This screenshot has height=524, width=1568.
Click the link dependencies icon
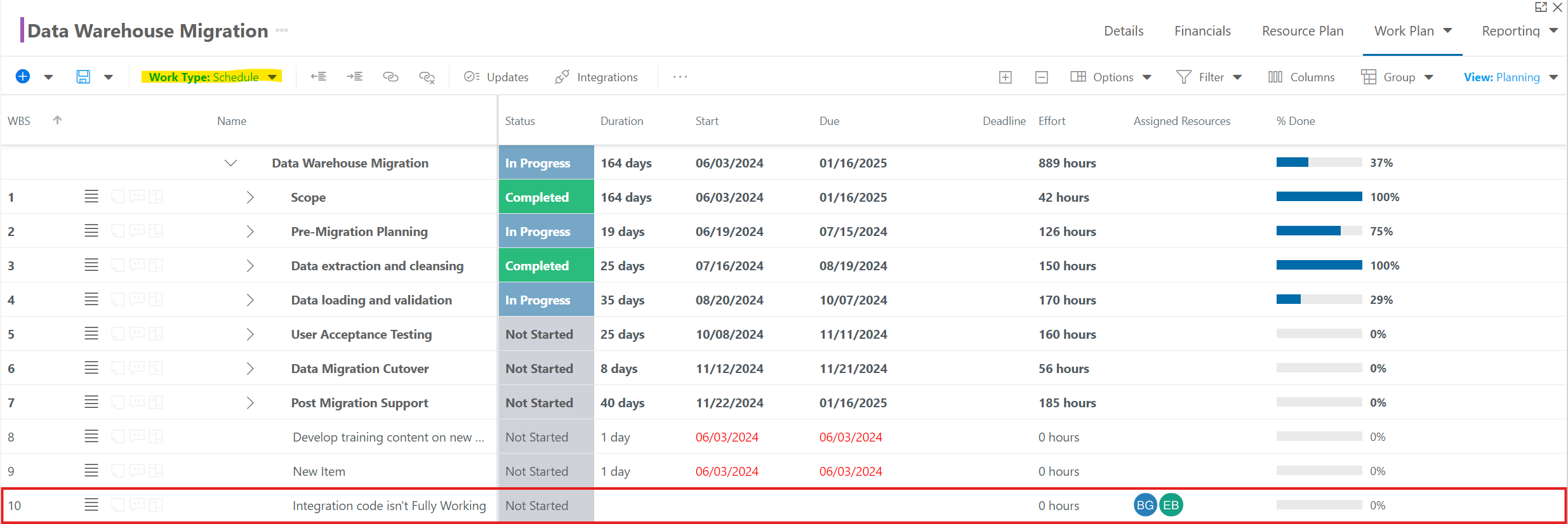click(x=390, y=77)
